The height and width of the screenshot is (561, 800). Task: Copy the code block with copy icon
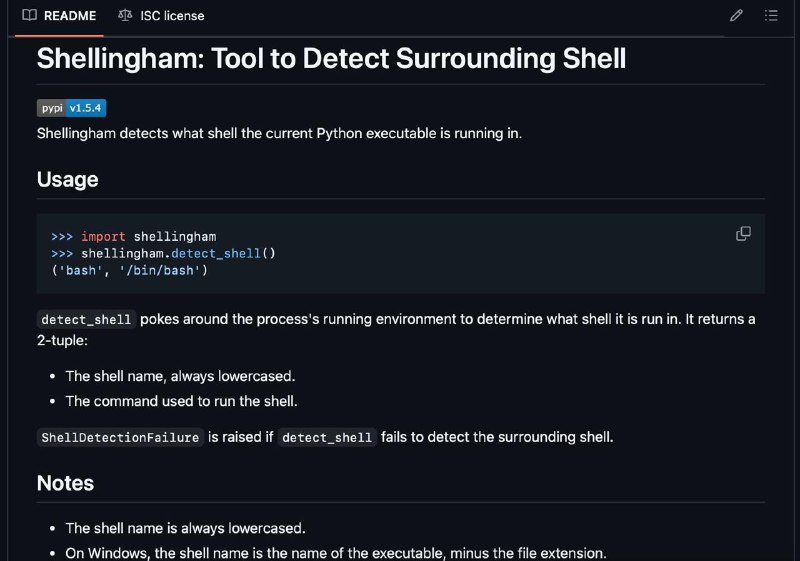(x=743, y=234)
